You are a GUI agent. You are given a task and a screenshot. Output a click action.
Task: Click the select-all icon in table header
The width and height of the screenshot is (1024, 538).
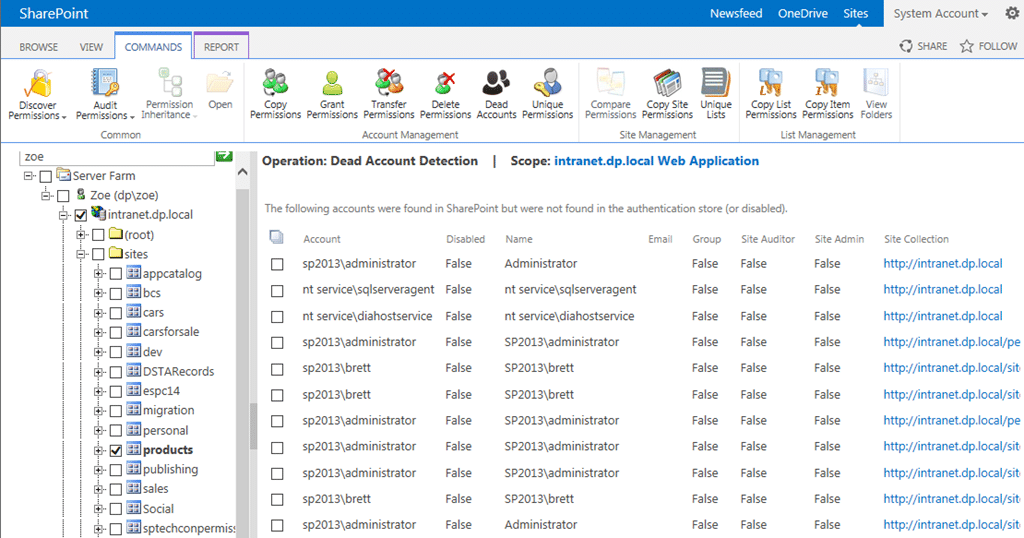point(276,237)
